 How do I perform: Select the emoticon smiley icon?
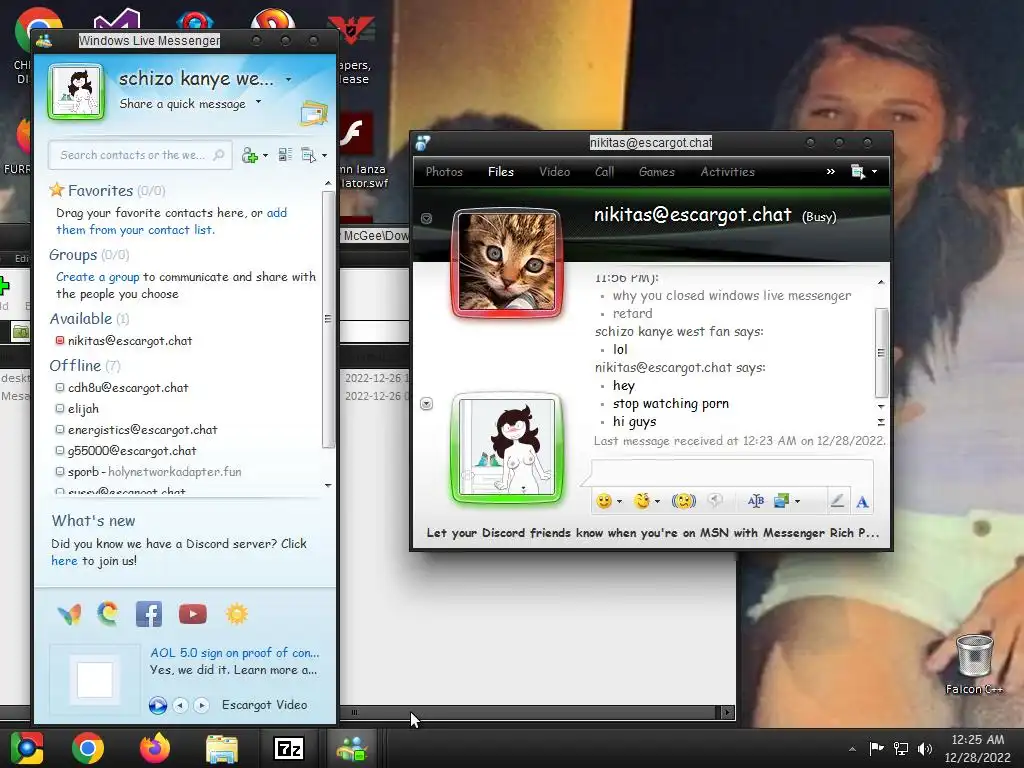pos(604,501)
